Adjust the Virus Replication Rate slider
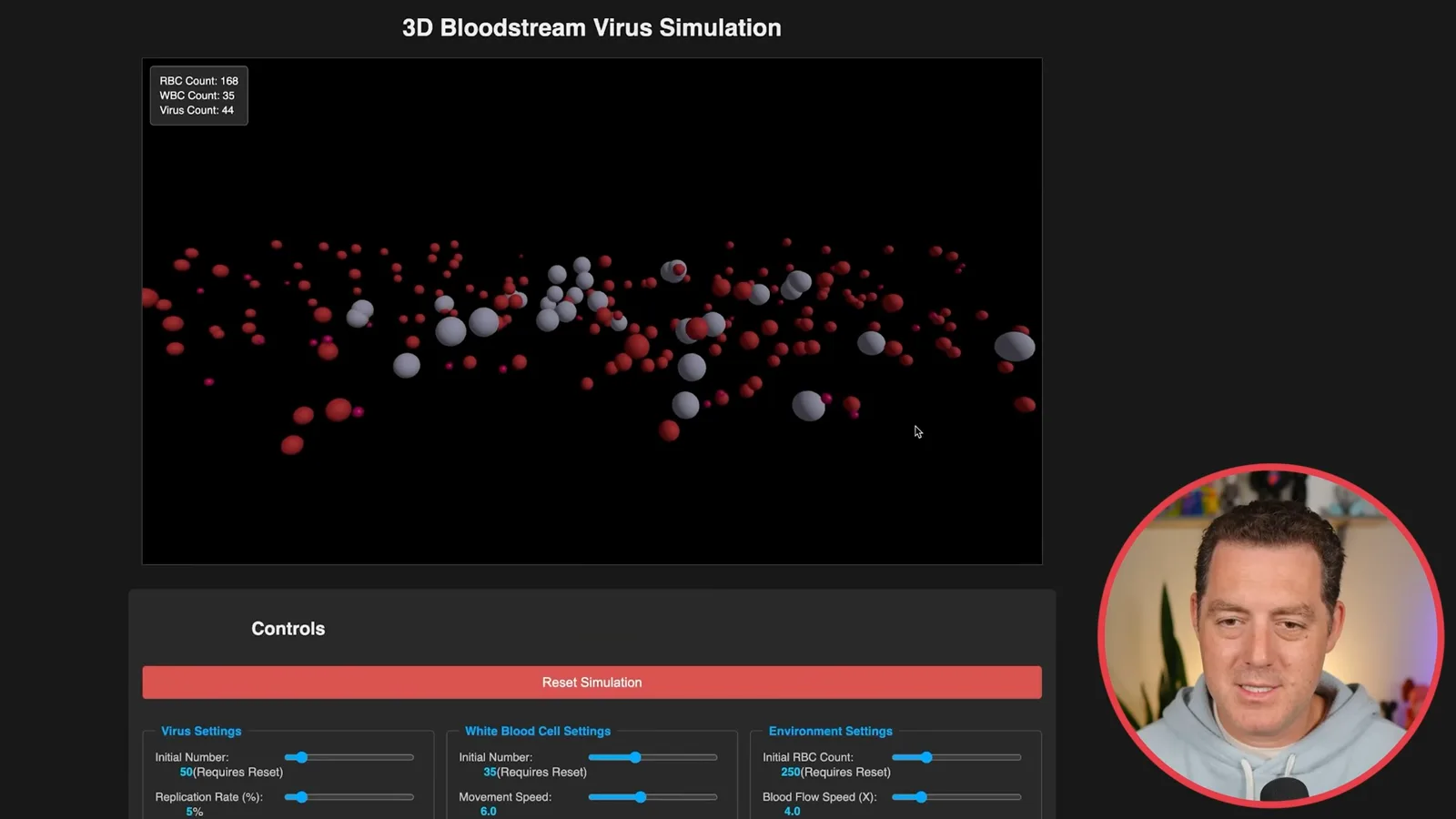The image size is (1456, 819). point(349,797)
